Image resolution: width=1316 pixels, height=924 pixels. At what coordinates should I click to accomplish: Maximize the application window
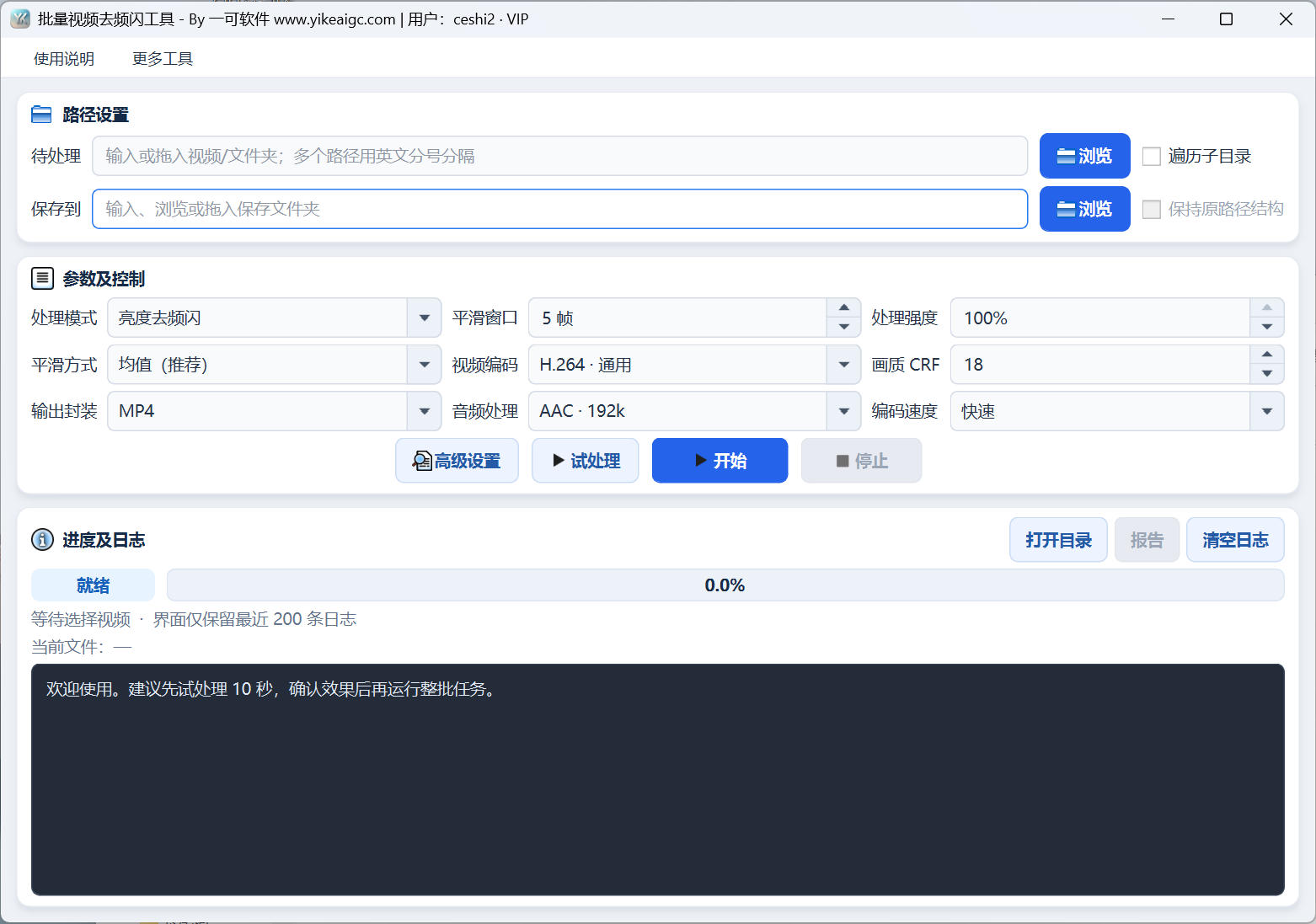click(x=1227, y=19)
